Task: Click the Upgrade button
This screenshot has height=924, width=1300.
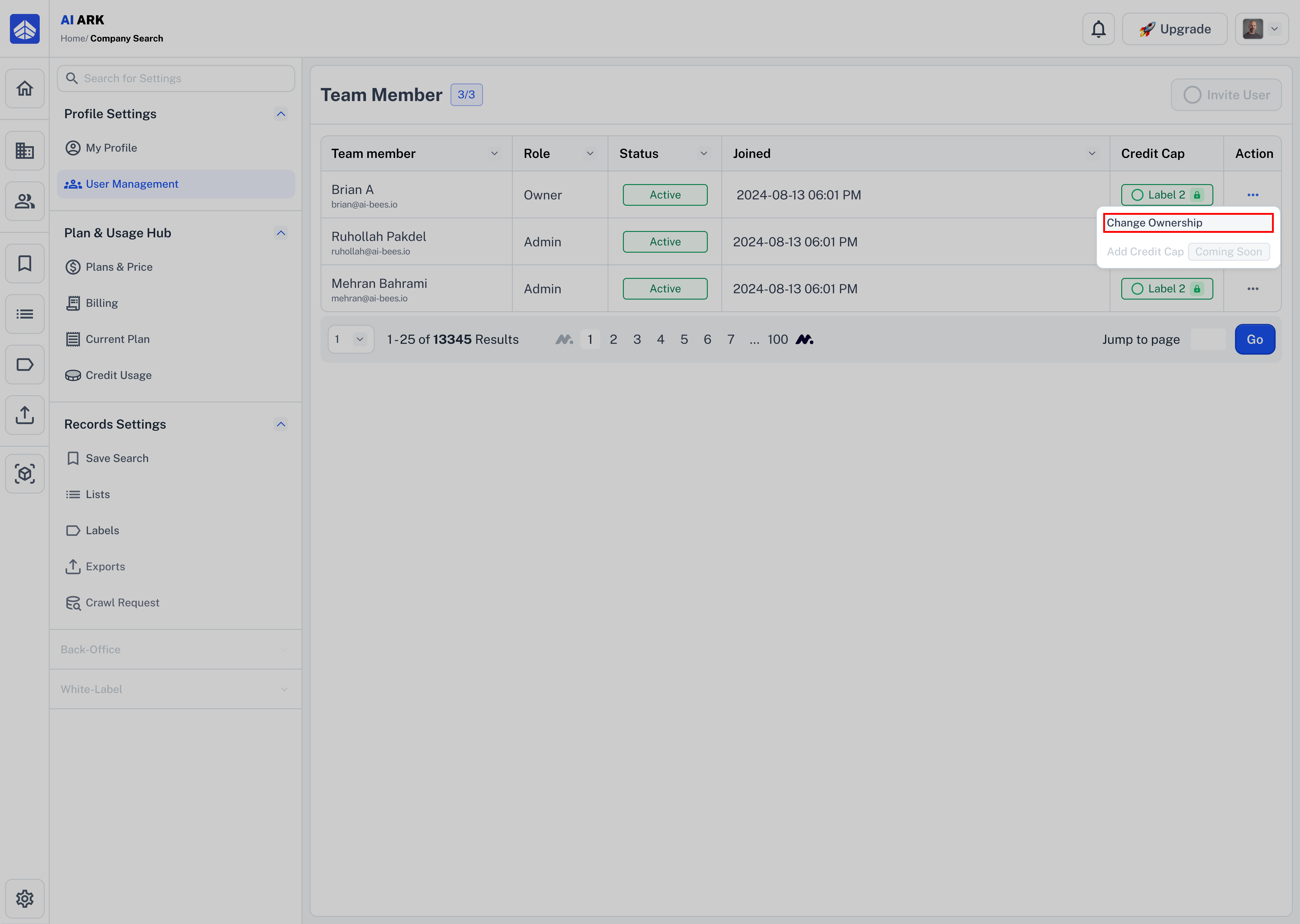Action: pyautogui.click(x=1175, y=29)
